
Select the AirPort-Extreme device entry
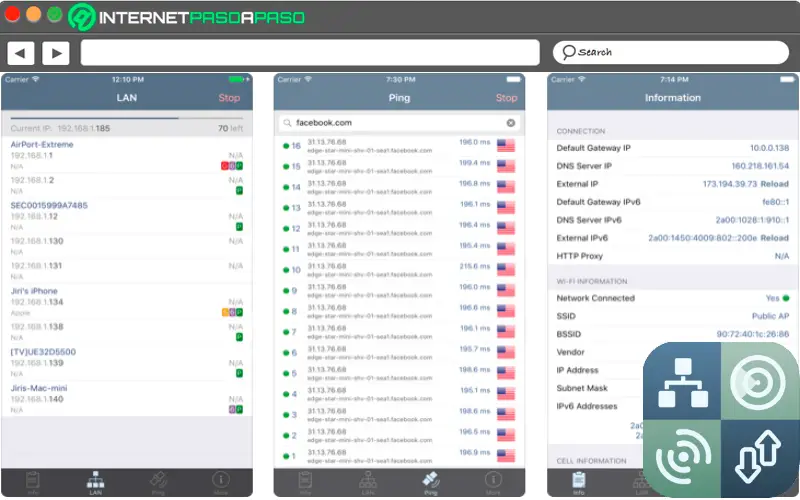[127, 155]
